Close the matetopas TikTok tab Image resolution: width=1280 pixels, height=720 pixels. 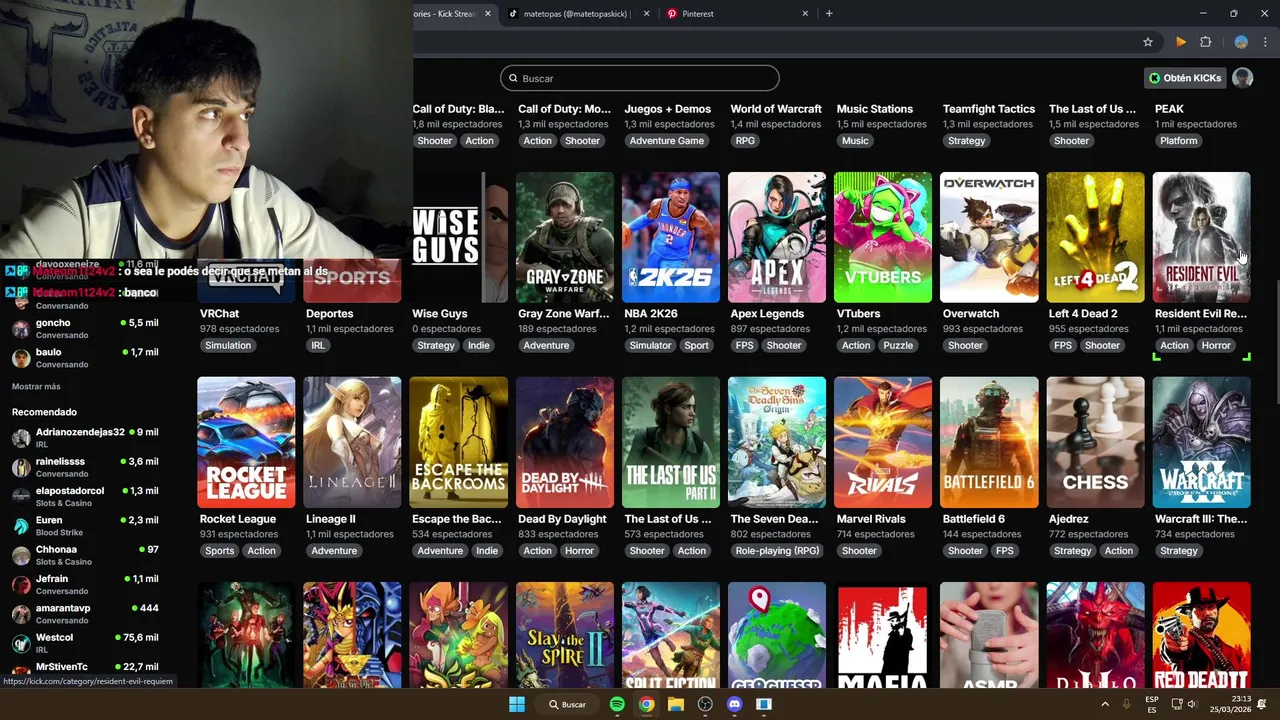coord(646,14)
